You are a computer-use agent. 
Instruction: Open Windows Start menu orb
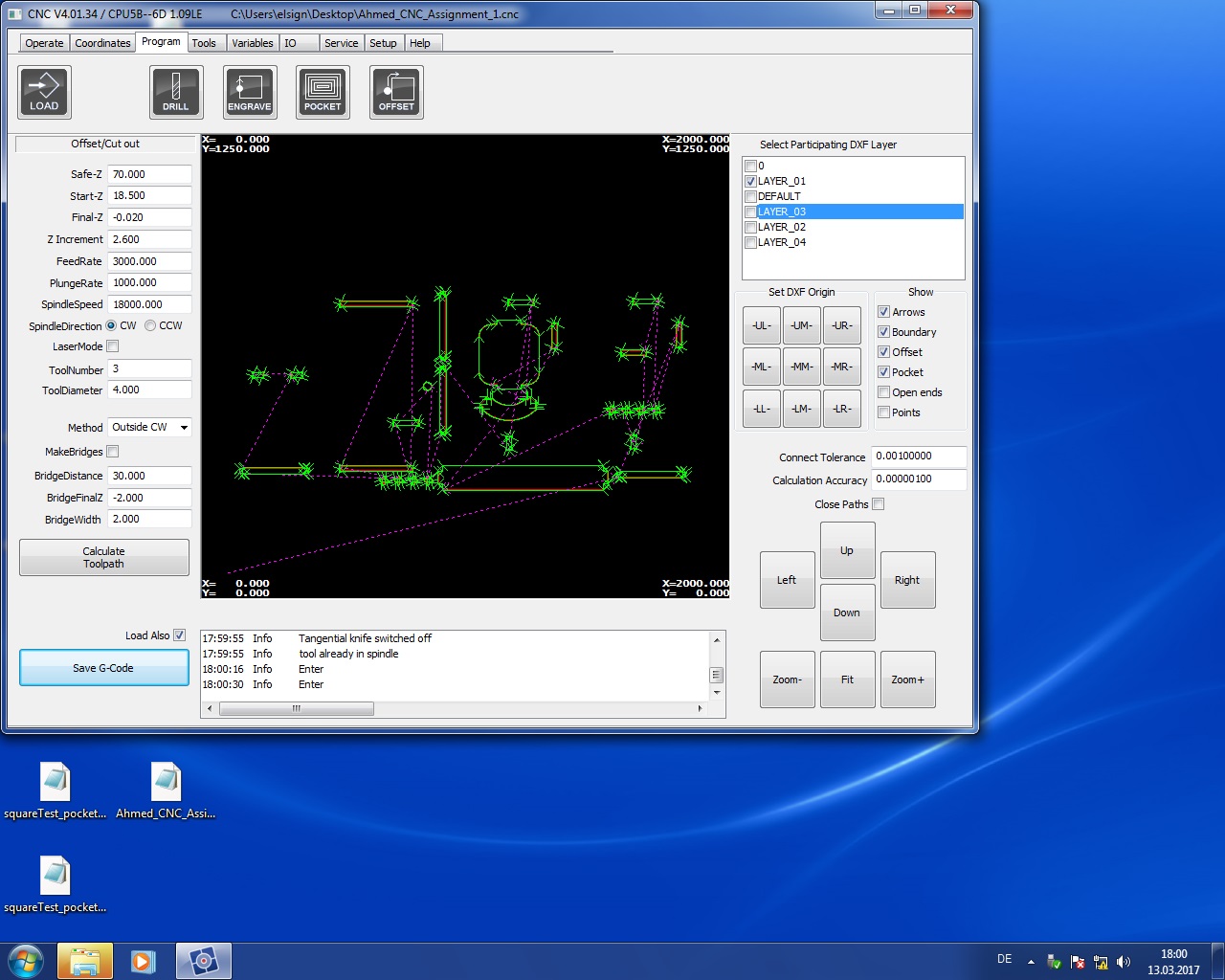tap(26, 961)
